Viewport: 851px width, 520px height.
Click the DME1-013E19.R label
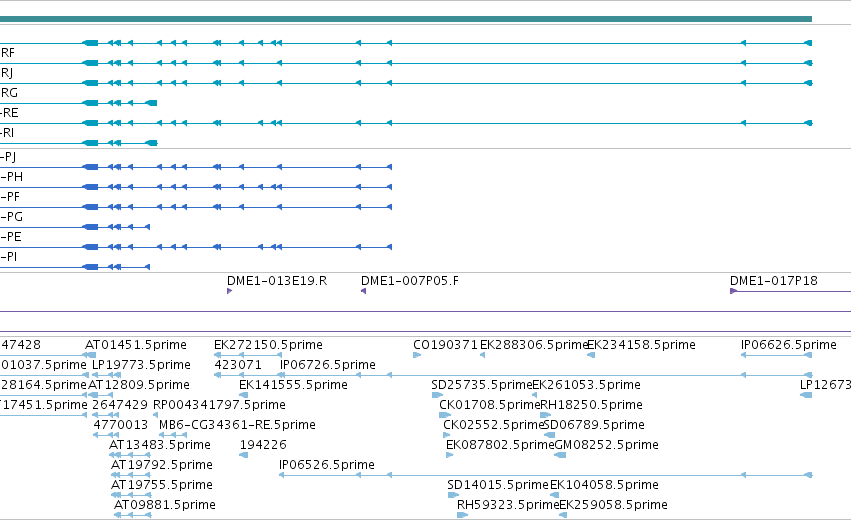point(277,281)
